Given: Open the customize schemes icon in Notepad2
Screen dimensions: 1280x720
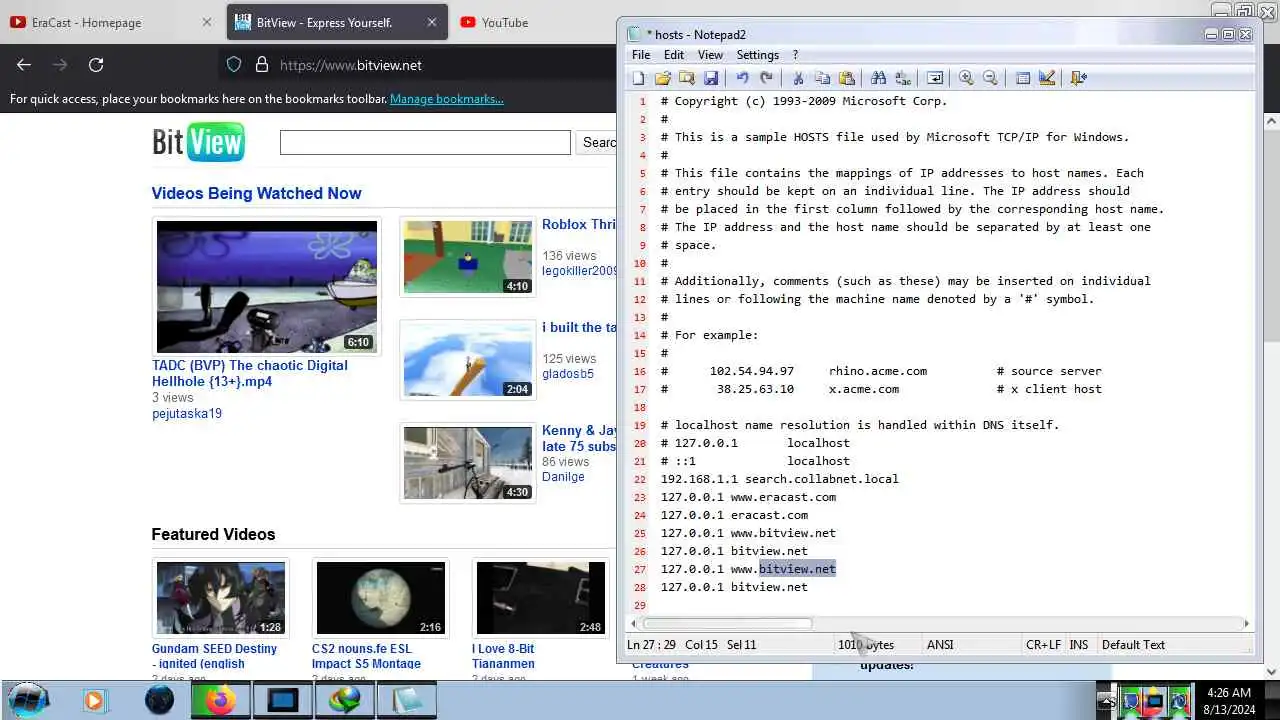Looking at the screenshot, I should click(x=1047, y=78).
